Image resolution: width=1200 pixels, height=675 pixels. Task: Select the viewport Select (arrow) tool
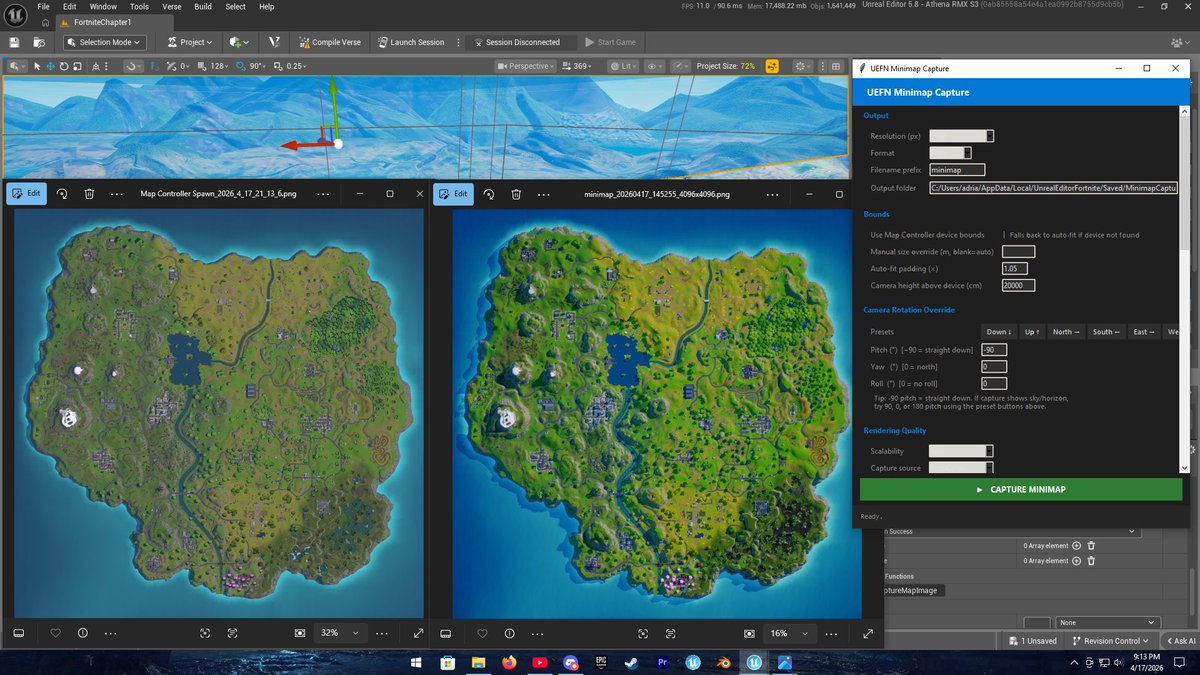(37, 66)
